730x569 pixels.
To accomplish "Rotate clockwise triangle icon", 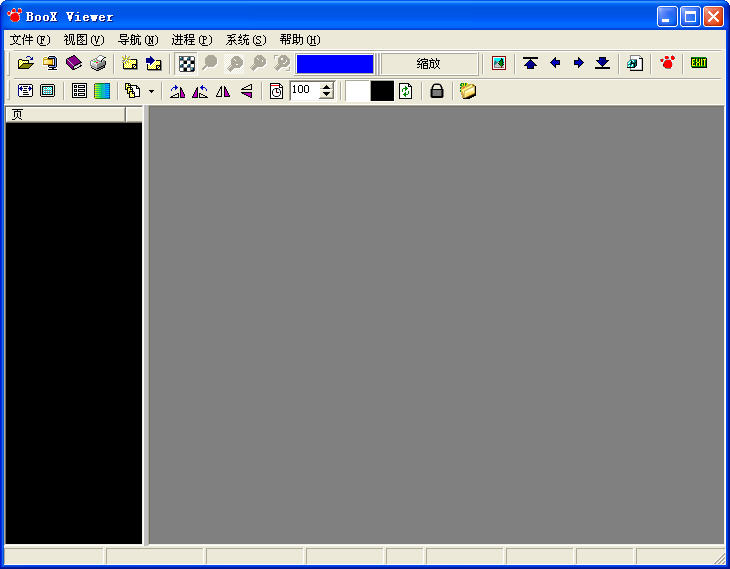I will click(x=177, y=91).
